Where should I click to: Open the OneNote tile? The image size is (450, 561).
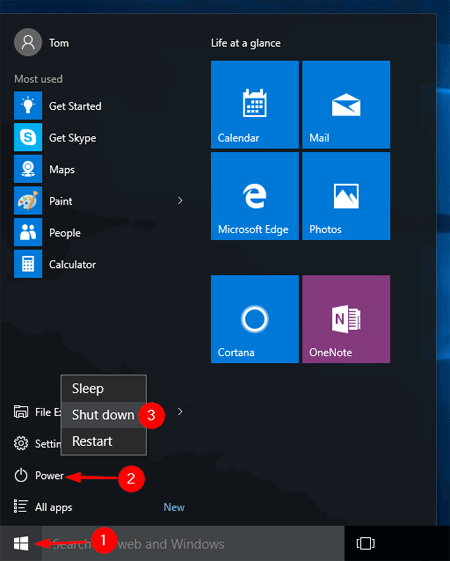coord(346,319)
